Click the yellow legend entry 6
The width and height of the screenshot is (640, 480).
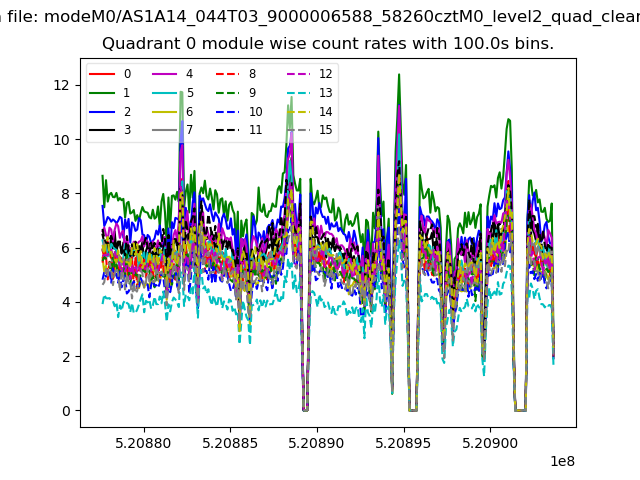point(172,111)
